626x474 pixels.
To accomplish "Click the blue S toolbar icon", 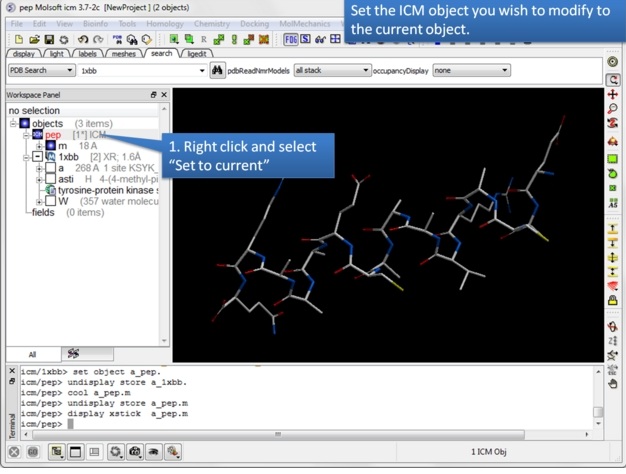I will (305, 39).
